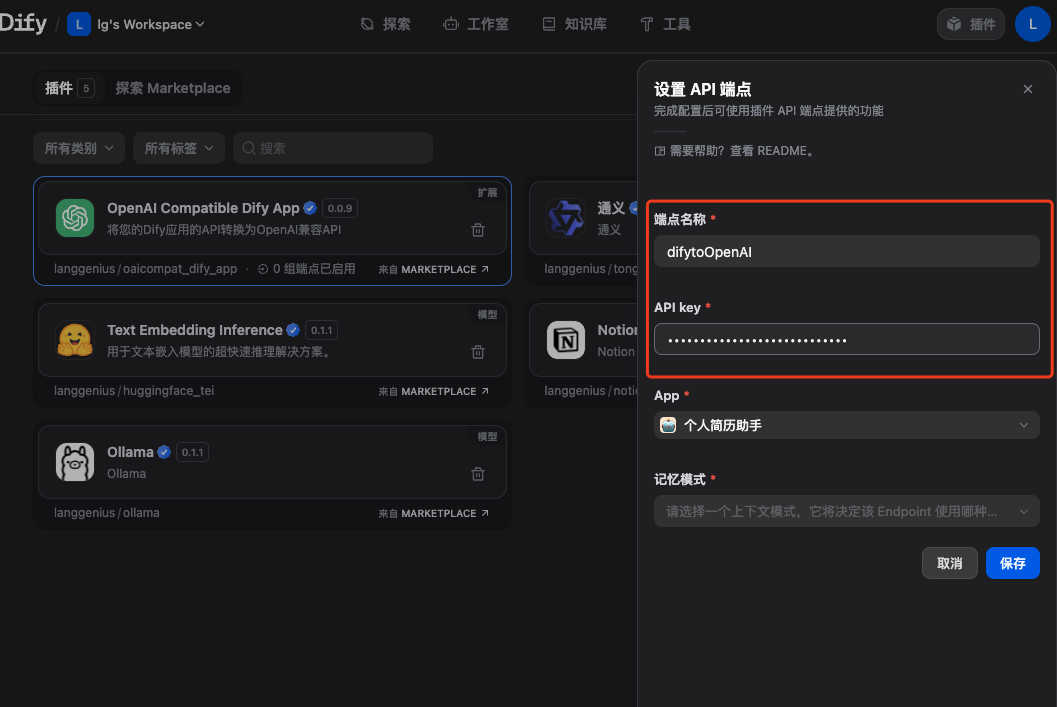Click the 0.1.1 badge of Text Embedding Inference
Viewport: 1057px width, 707px height.
[322, 330]
